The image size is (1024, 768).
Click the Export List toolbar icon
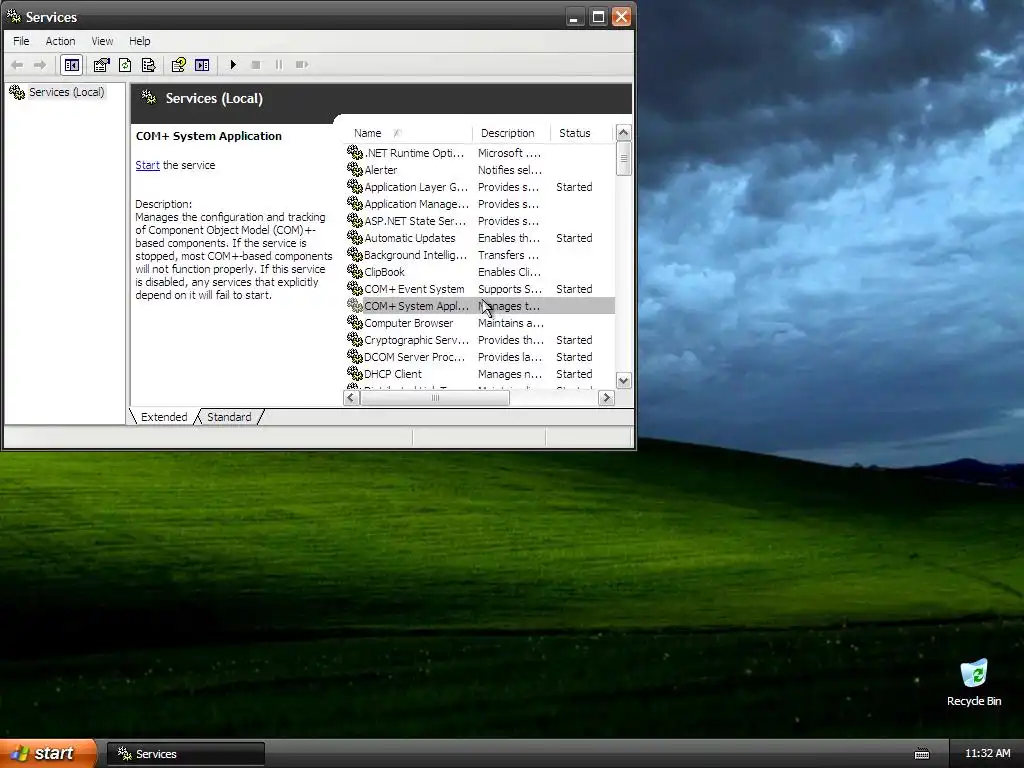[148, 65]
